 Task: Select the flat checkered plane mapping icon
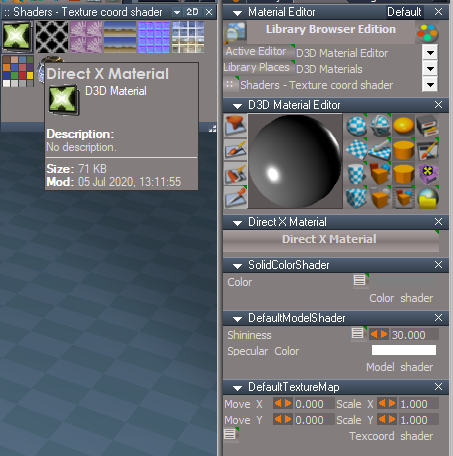pos(356,150)
